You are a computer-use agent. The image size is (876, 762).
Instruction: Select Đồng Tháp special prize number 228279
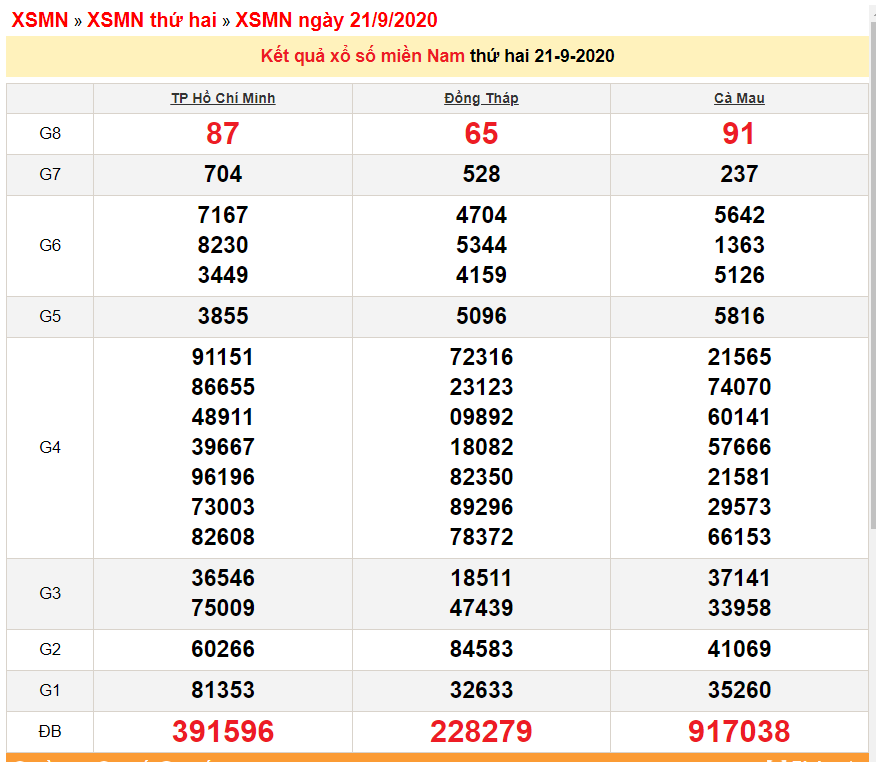481,731
